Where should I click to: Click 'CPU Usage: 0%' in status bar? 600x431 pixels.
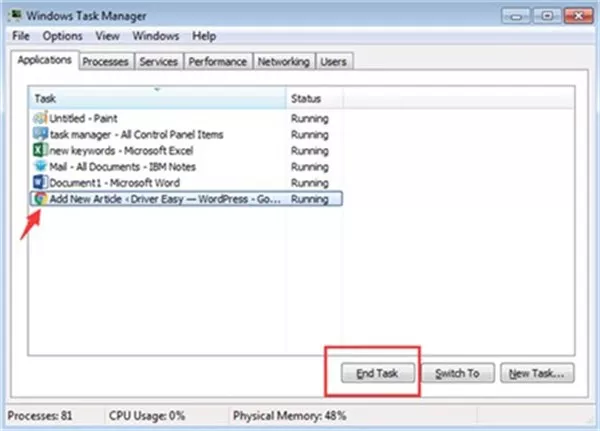pyautogui.click(x=147, y=416)
